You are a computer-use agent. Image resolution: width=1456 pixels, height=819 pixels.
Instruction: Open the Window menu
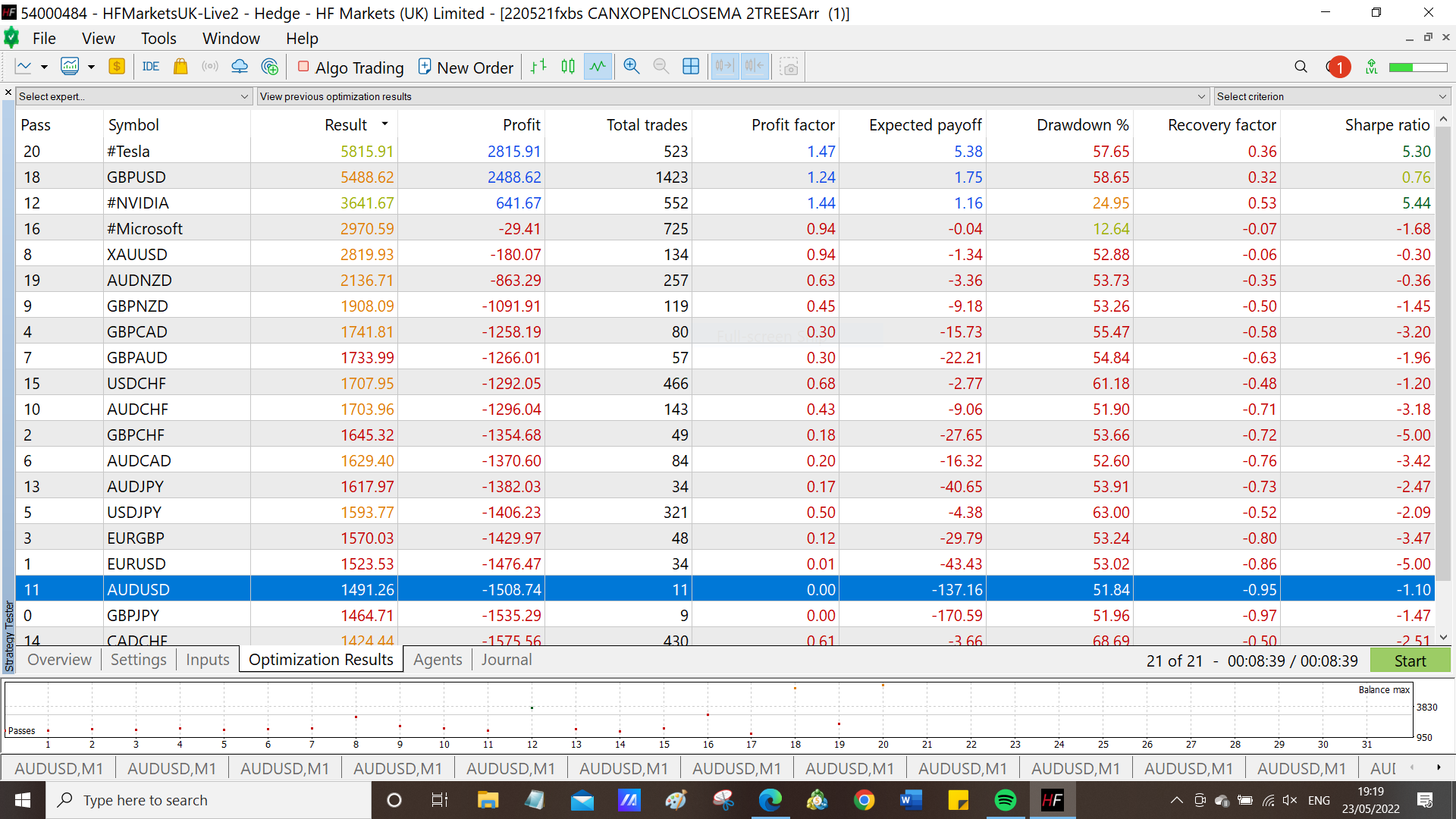coord(231,39)
